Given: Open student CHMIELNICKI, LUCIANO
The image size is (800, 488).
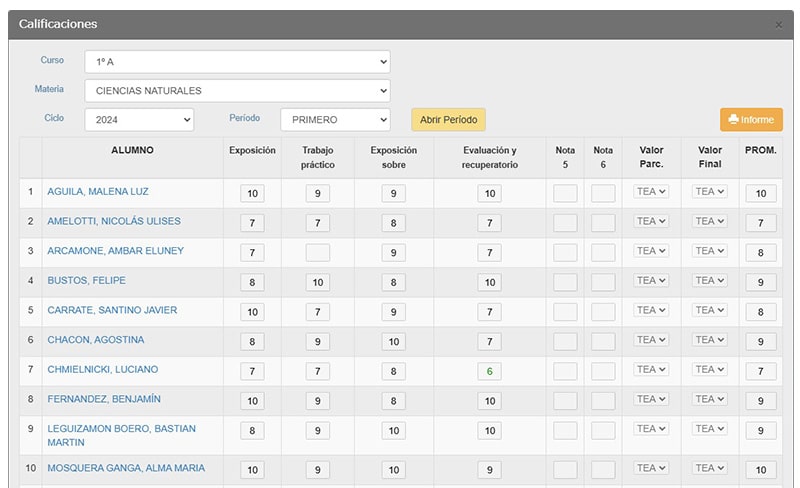Looking at the screenshot, I should click(103, 369).
